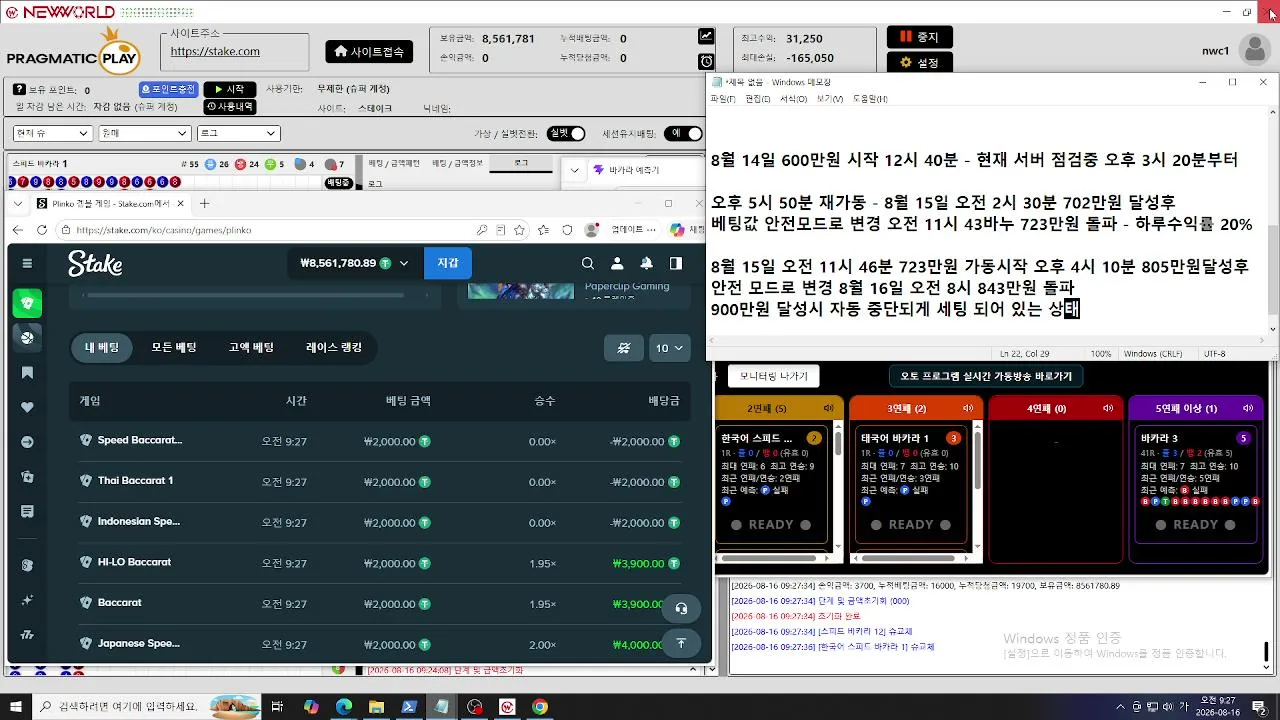The height and width of the screenshot is (720, 1280).
Task: Click the search magnifier on Stake header
Action: pyautogui.click(x=588, y=263)
